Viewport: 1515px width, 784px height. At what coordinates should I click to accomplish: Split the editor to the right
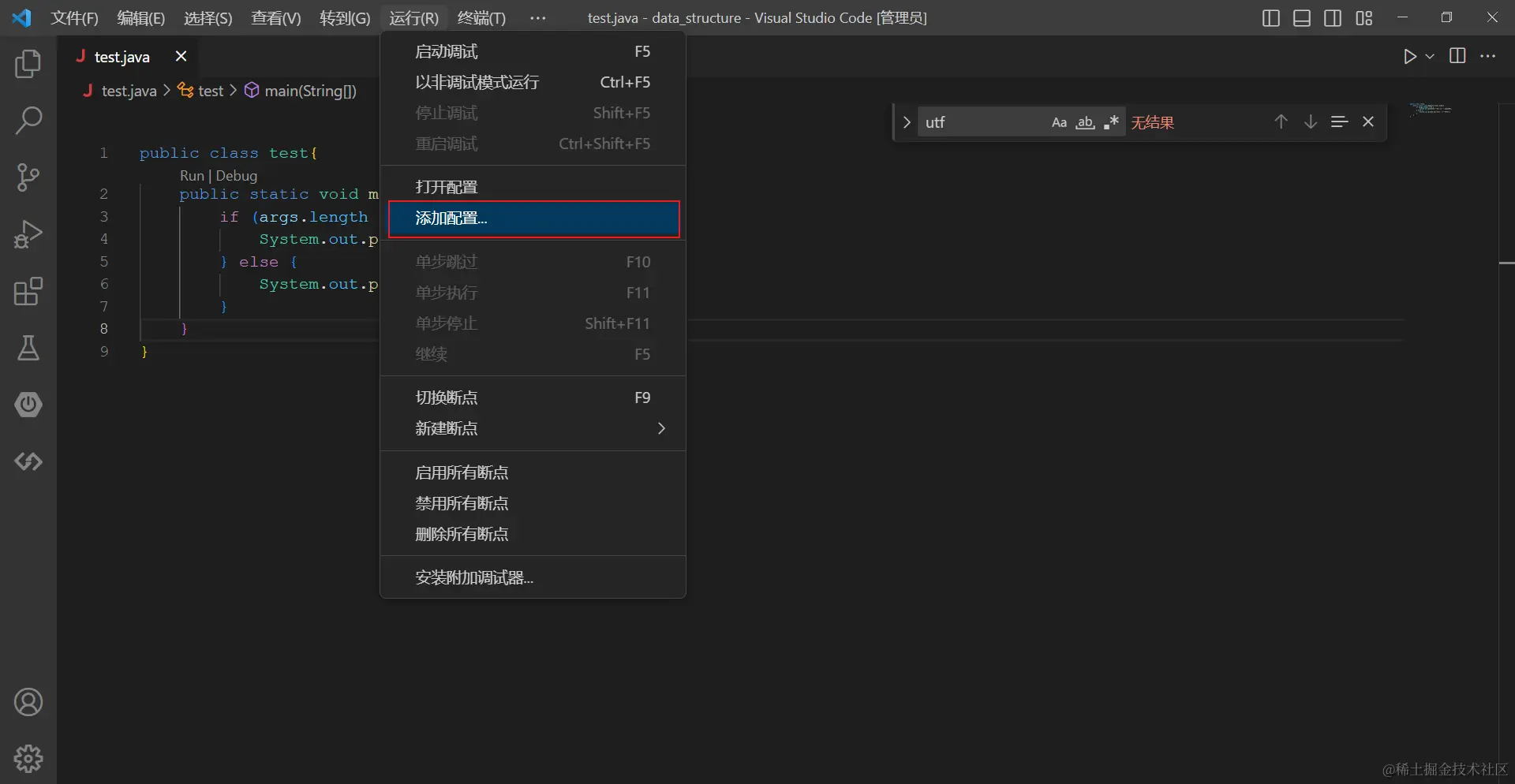click(x=1457, y=56)
